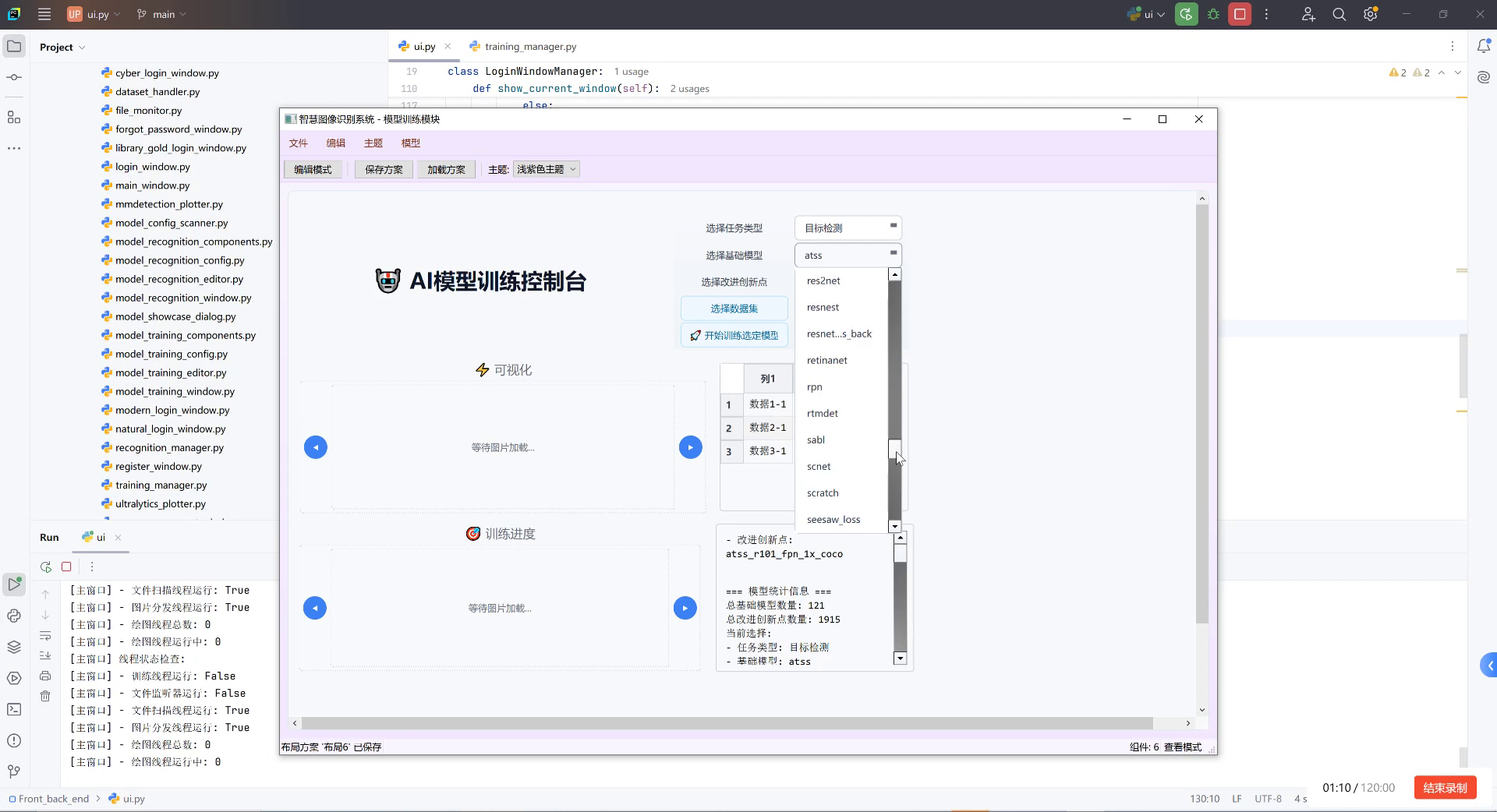The height and width of the screenshot is (812, 1497).
Task: Toggle 编辑模式 in the training console
Action: tap(312, 169)
